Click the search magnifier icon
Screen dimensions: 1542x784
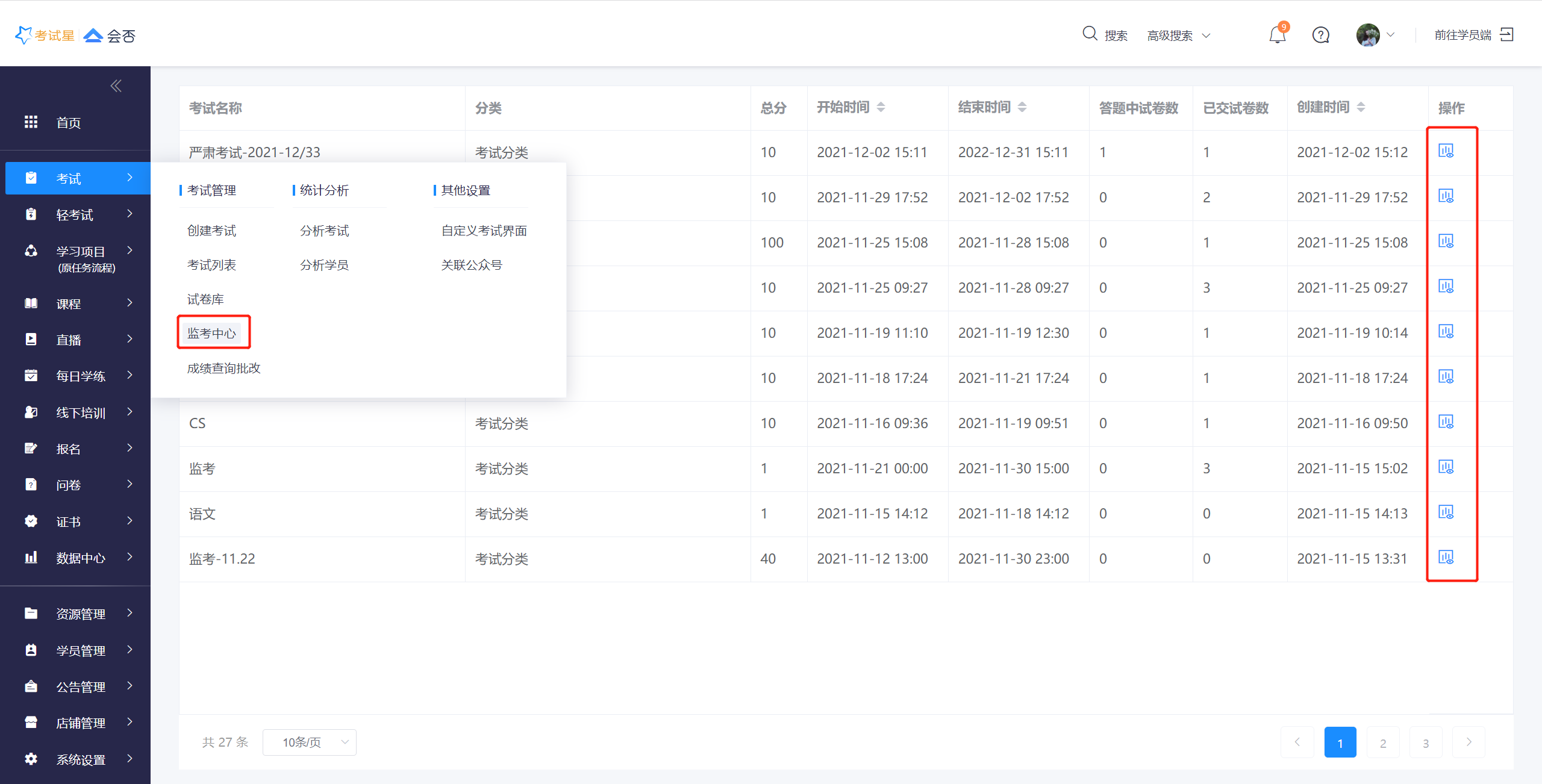coord(1090,34)
